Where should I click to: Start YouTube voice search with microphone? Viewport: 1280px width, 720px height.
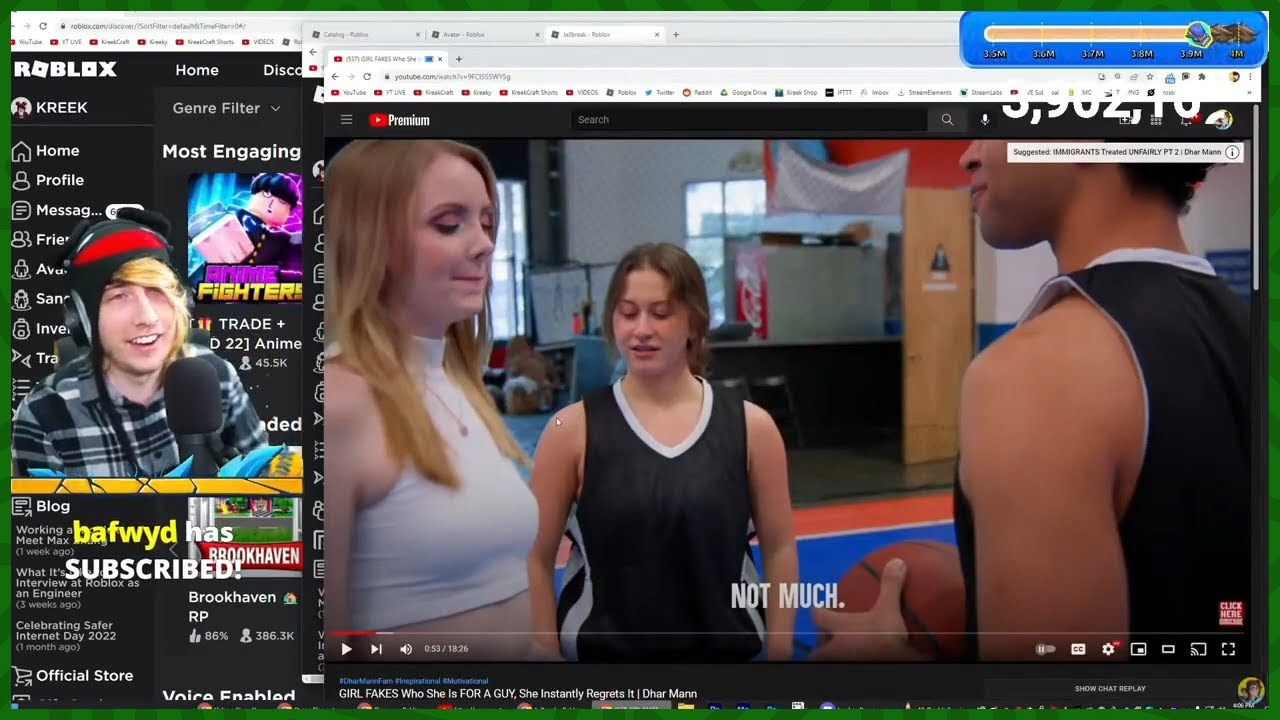(x=985, y=120)
